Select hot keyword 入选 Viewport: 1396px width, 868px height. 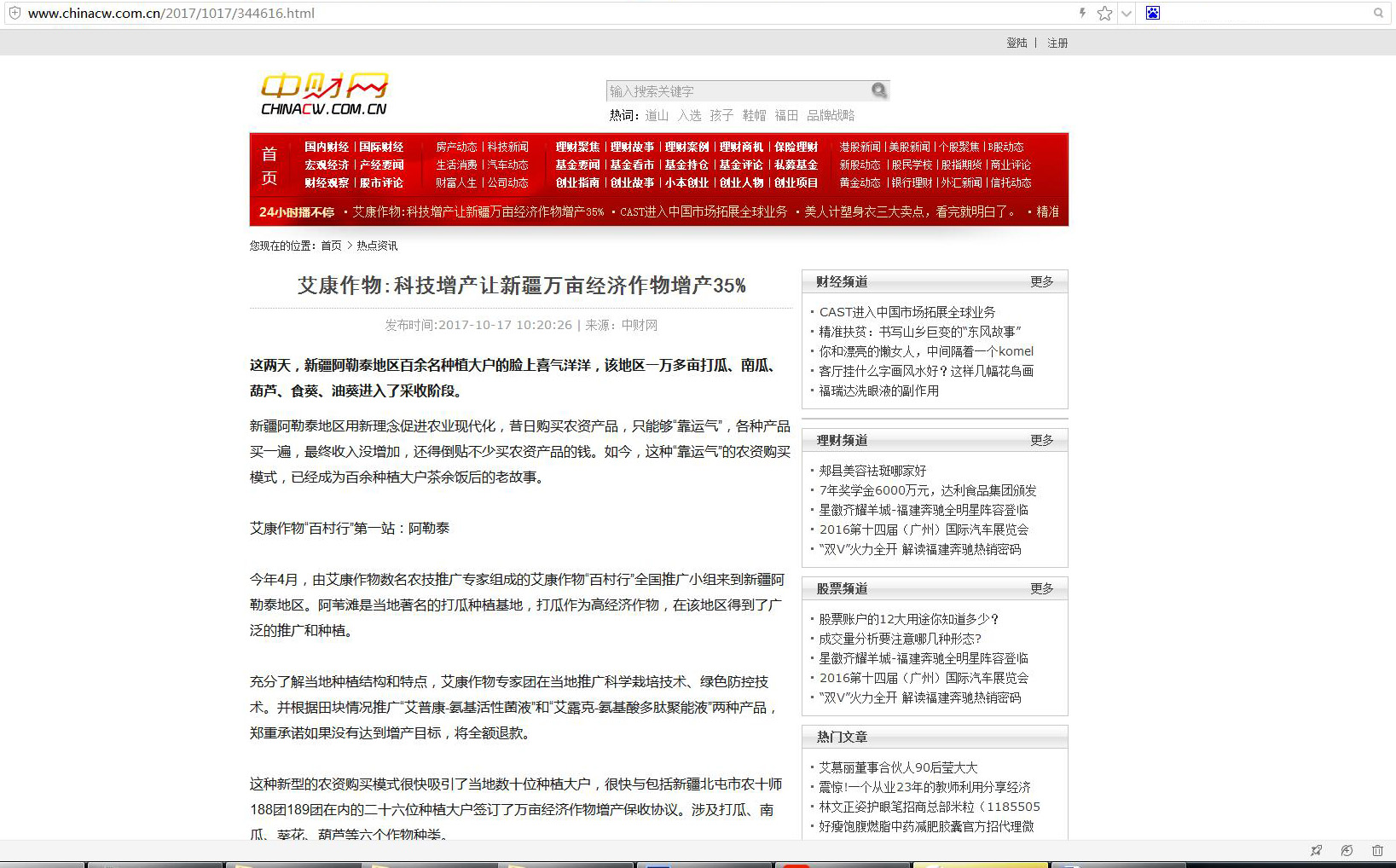pyautogui.click(x=689, y=115)
